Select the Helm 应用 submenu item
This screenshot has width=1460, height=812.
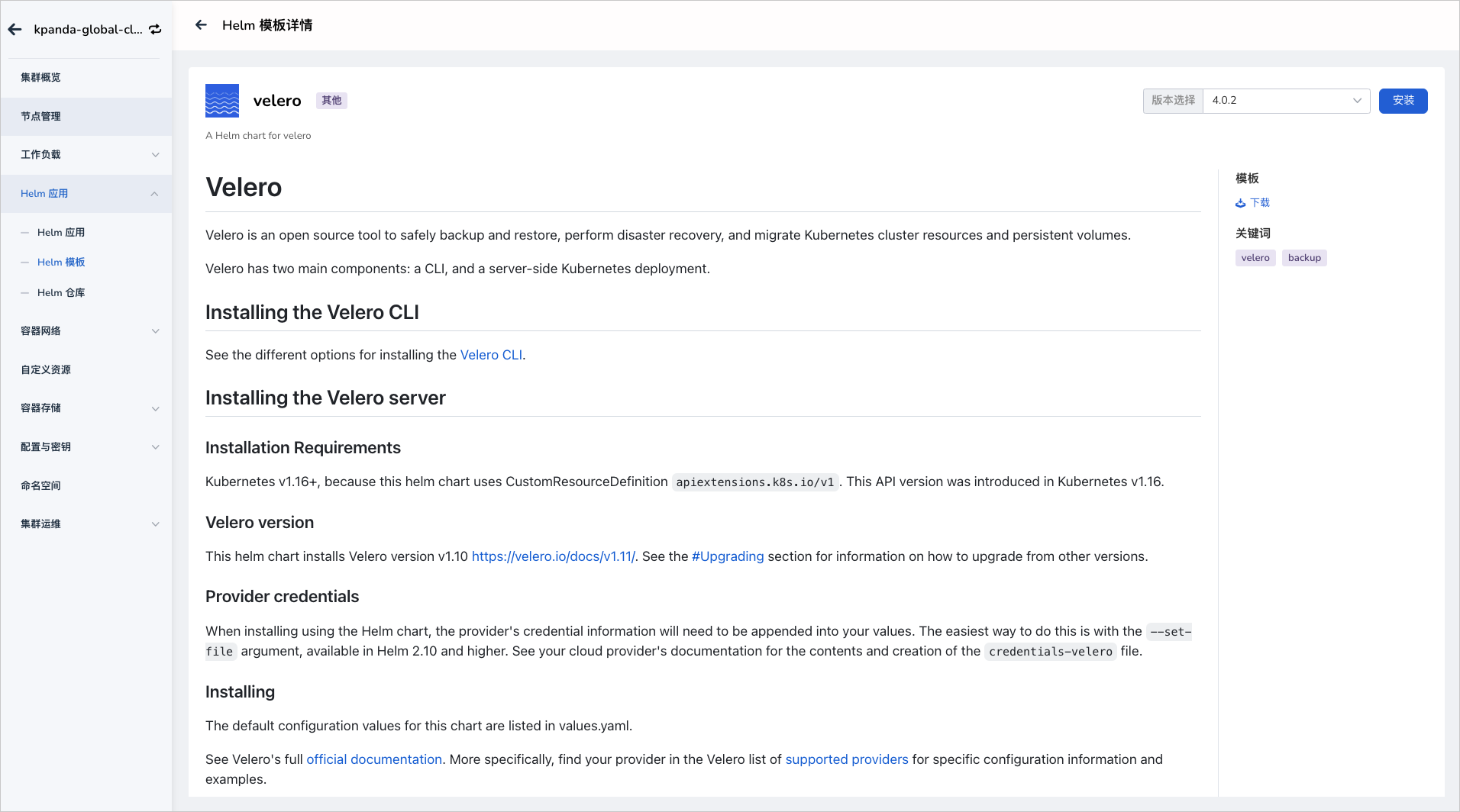tap(61, 232)
